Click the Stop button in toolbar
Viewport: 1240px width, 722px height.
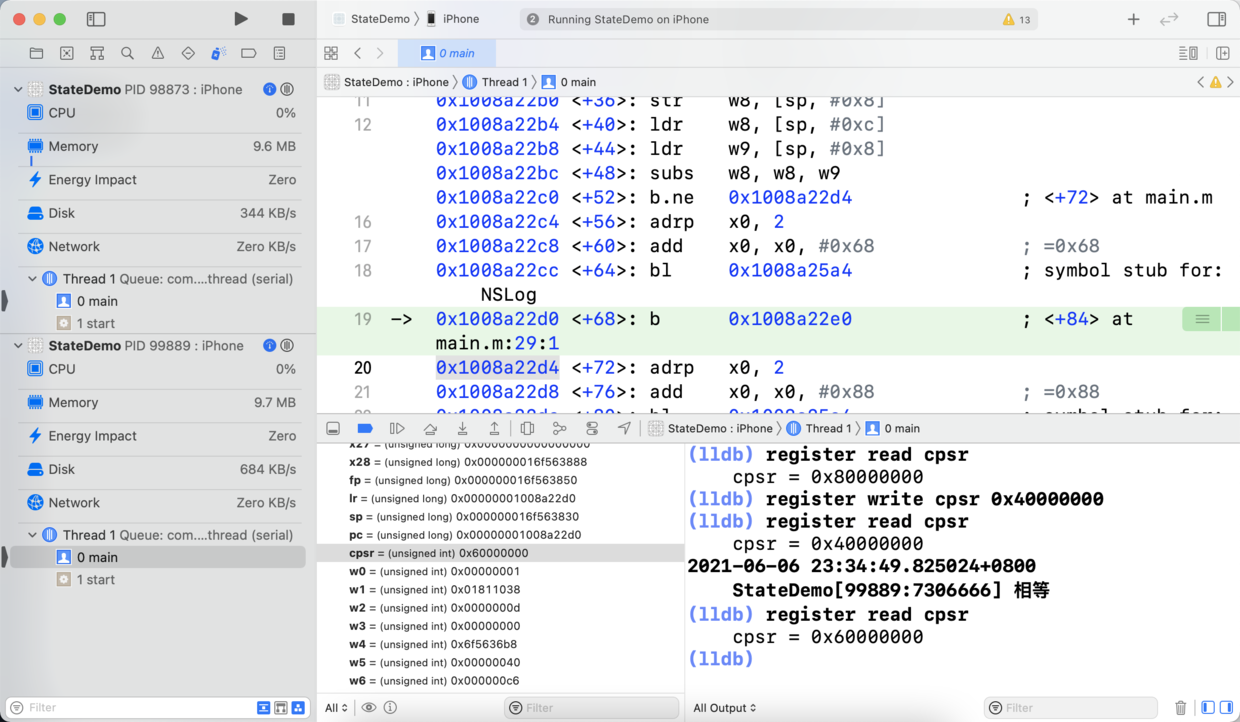288,19
